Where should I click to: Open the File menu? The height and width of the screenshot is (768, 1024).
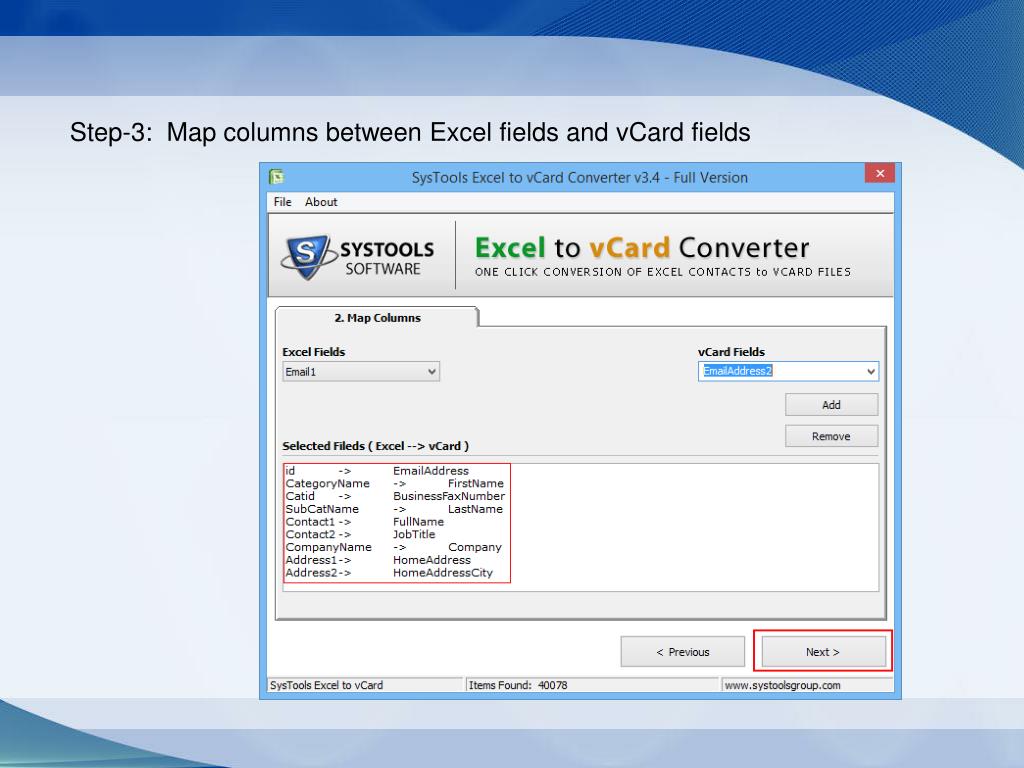[x=282, y=202]
